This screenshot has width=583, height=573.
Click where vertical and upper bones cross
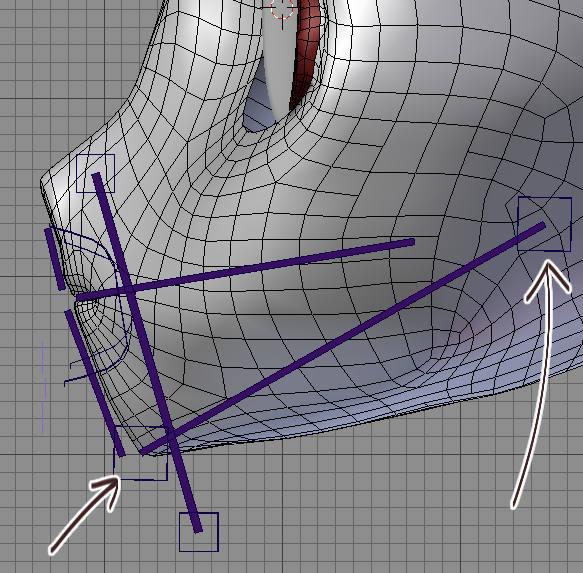(x=126, y=290)
